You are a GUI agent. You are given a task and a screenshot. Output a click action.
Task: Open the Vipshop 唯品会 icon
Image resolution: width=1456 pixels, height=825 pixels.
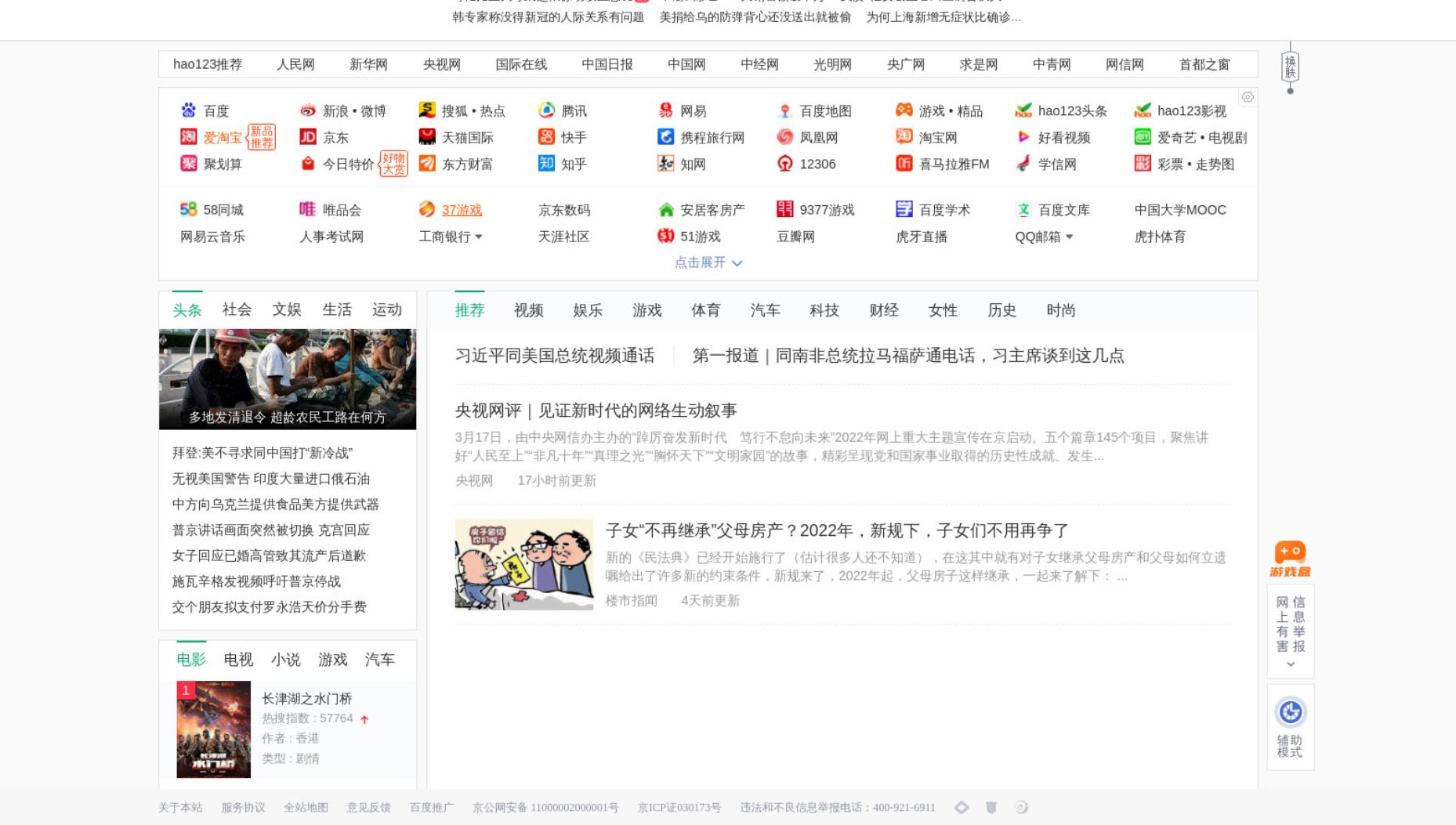308,209
